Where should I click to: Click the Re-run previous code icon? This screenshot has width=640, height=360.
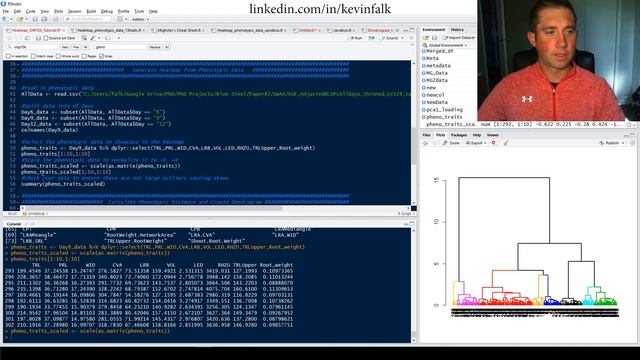pos(371,38)
